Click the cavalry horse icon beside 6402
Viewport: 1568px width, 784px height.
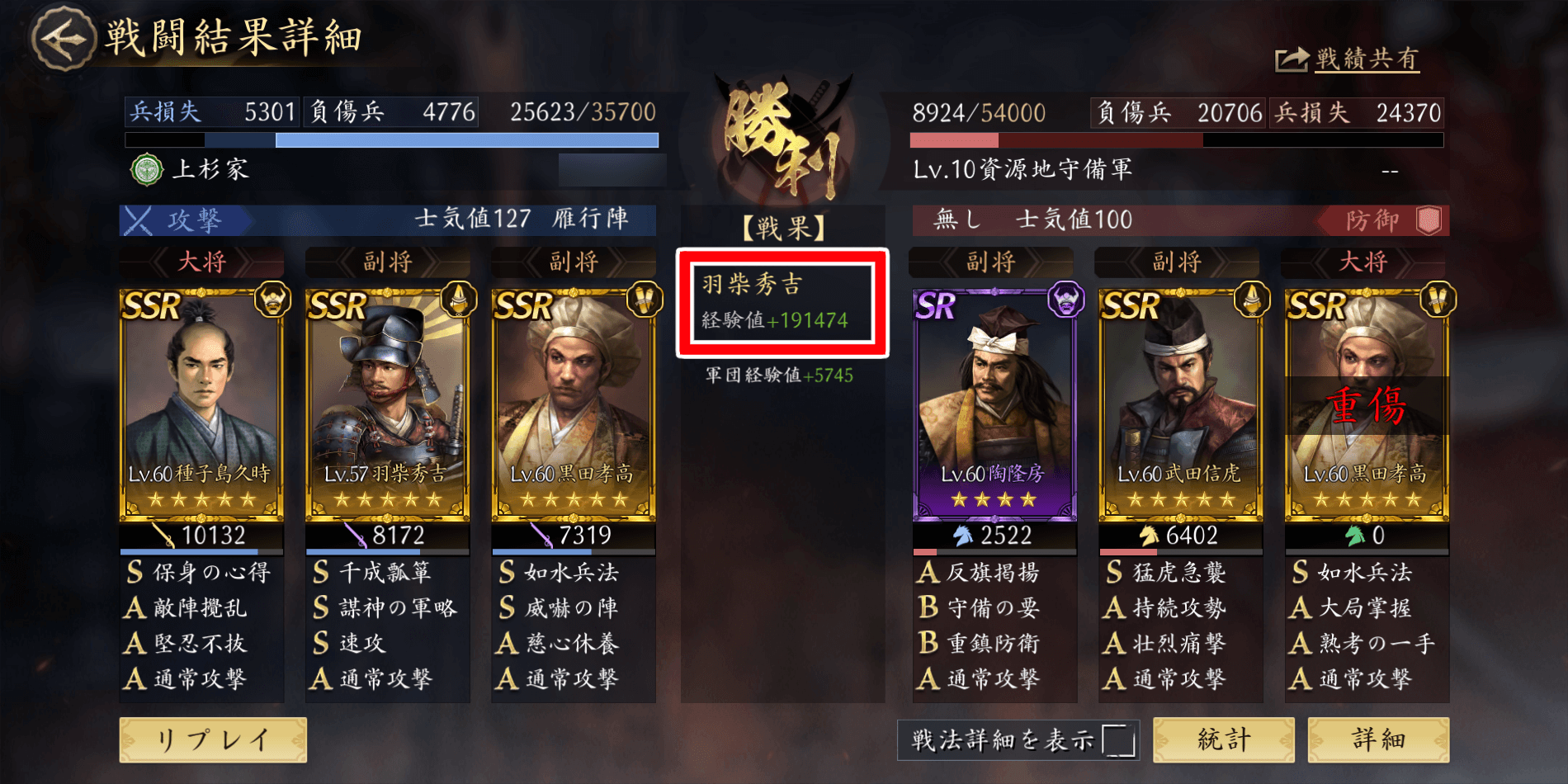click(1149, 536)
